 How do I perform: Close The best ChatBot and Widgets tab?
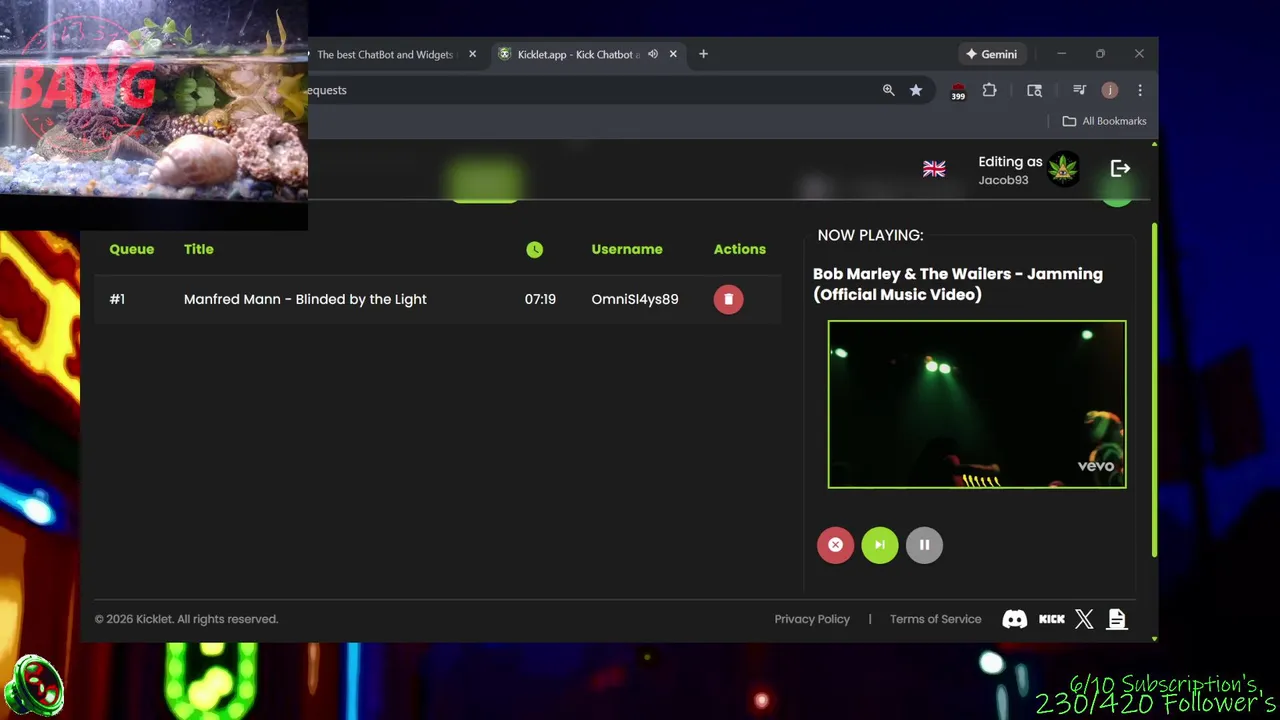(x=472, y=54)
